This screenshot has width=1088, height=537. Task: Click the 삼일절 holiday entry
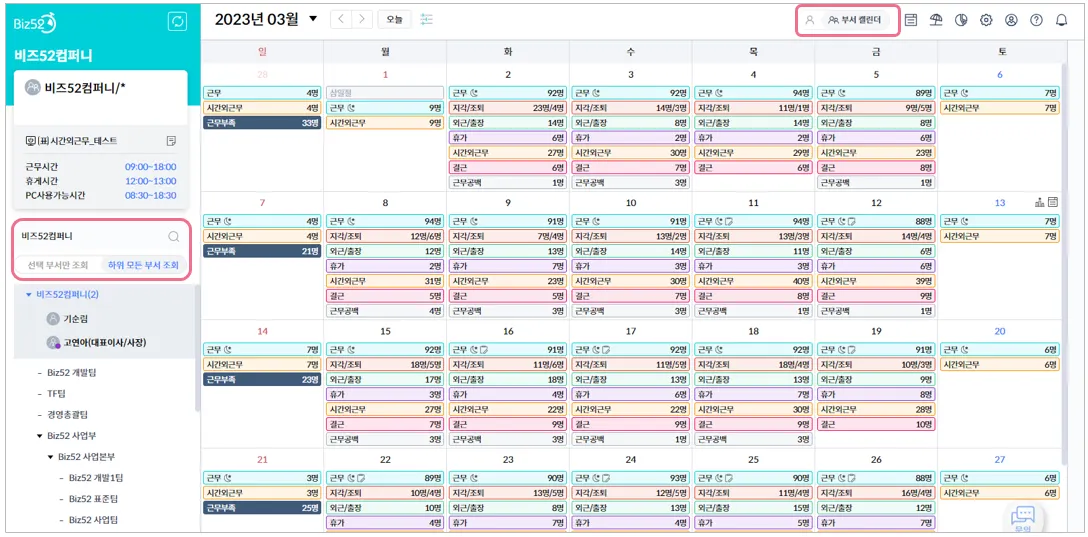pos(384,92)
